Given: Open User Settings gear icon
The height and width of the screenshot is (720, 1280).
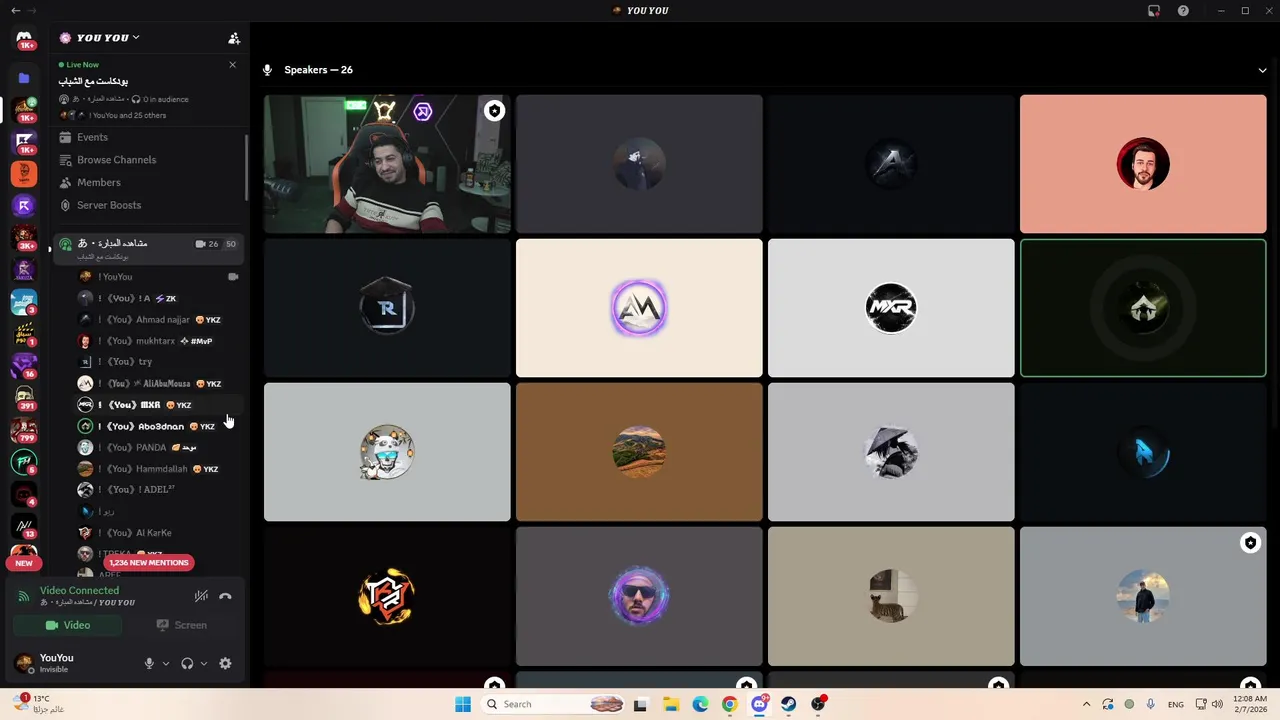Looking at the screenshot, I should (225, 663).
